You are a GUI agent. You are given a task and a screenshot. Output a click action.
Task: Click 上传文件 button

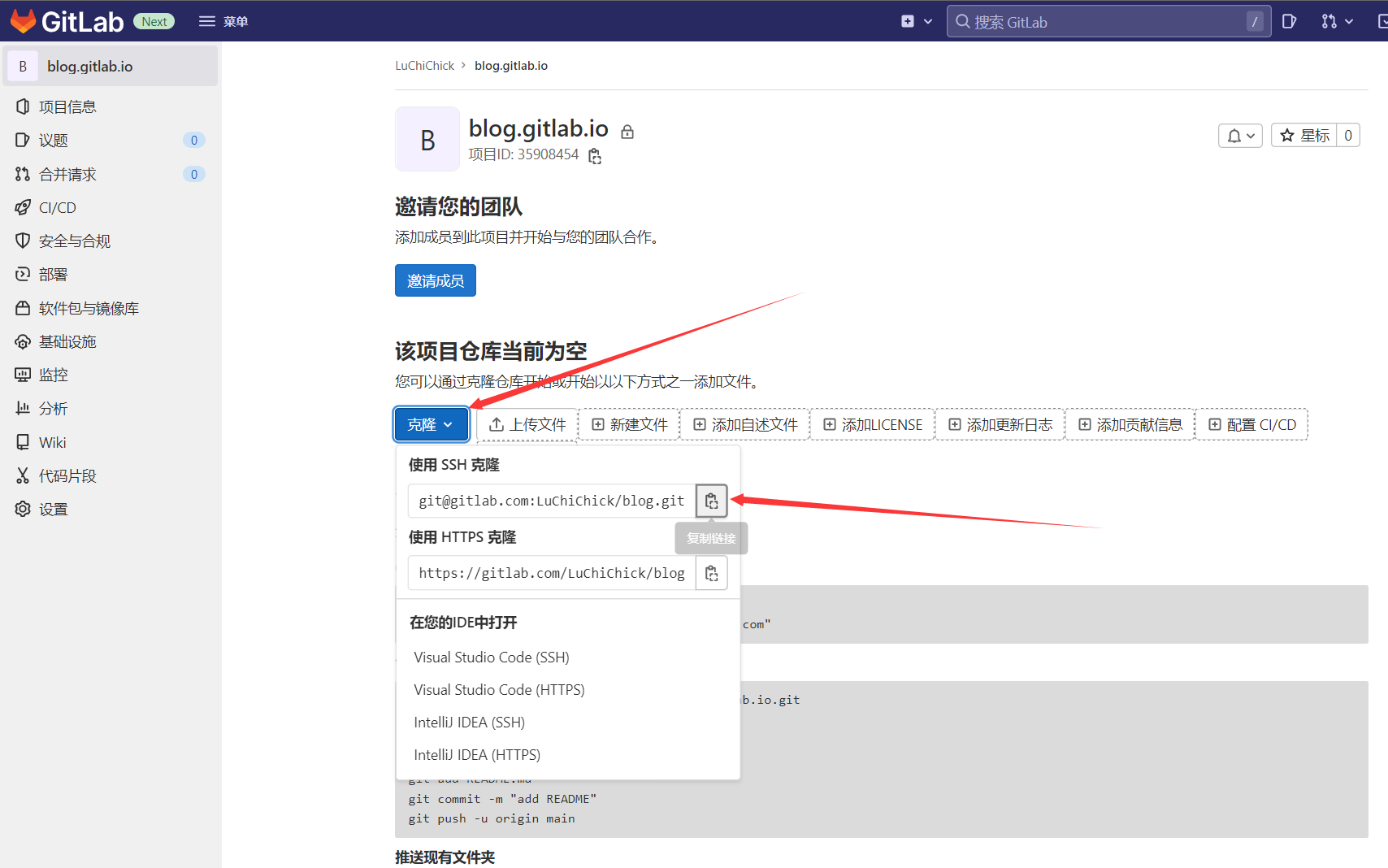point(527,424)
